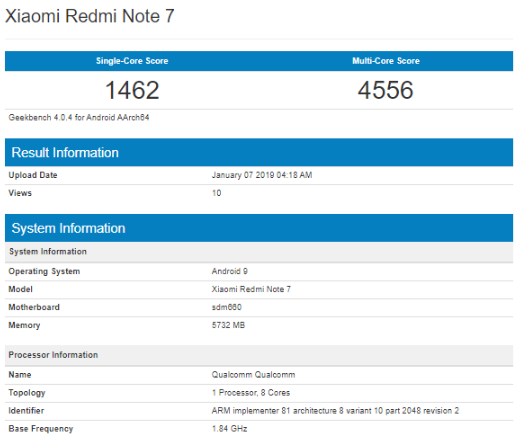
Task: Select the Qualcomm Qualcomm processor name
Action: (254, 375)
